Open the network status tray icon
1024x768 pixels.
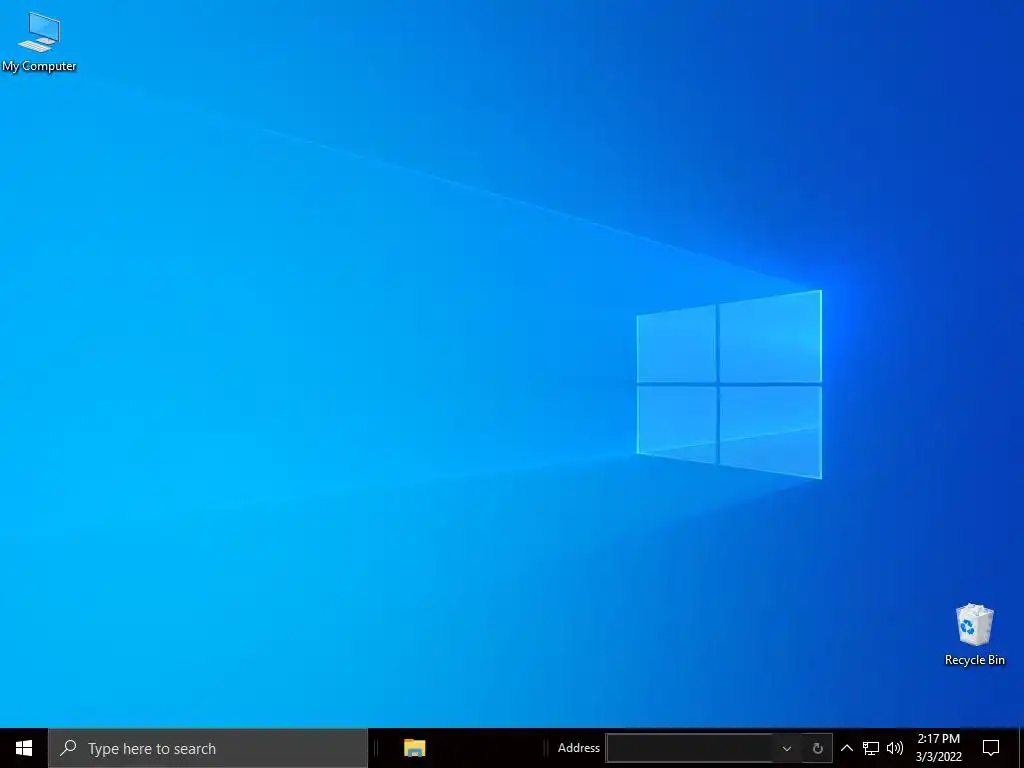(871, 748)
